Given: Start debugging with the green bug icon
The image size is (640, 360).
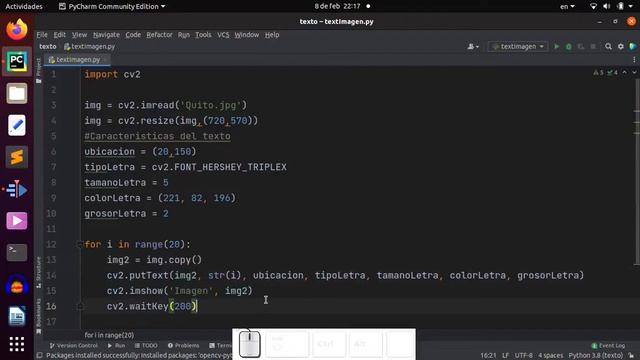Looking at the screenshot, I should tap(569, 47).
